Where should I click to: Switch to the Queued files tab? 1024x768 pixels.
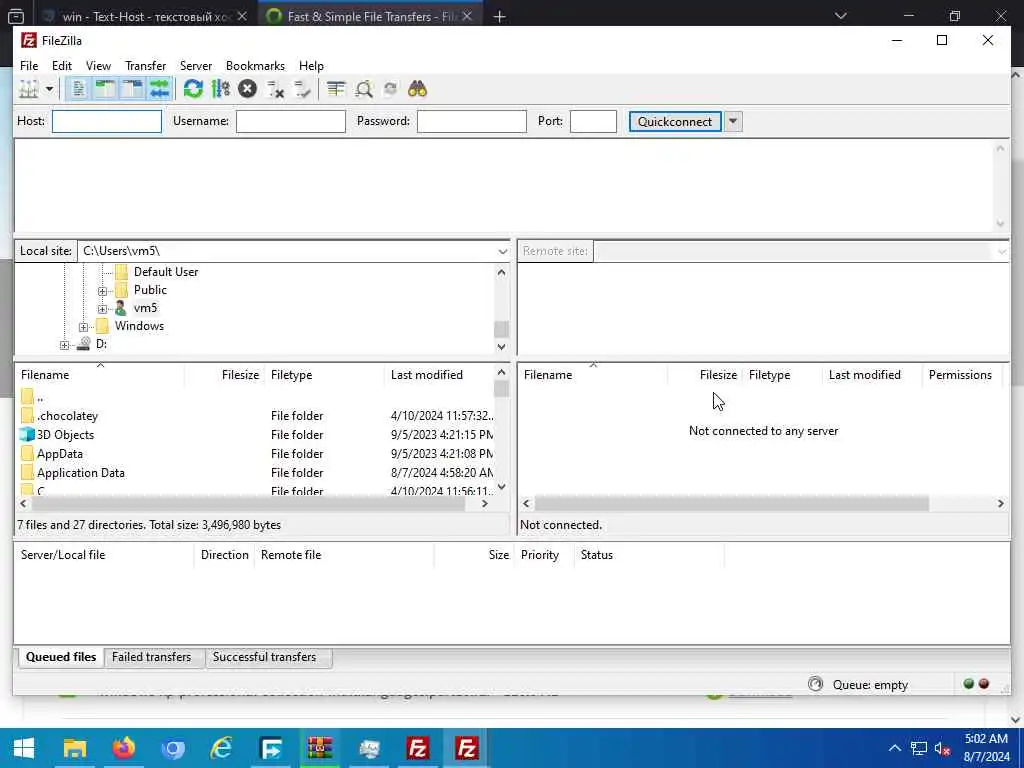tap(61, 657)
